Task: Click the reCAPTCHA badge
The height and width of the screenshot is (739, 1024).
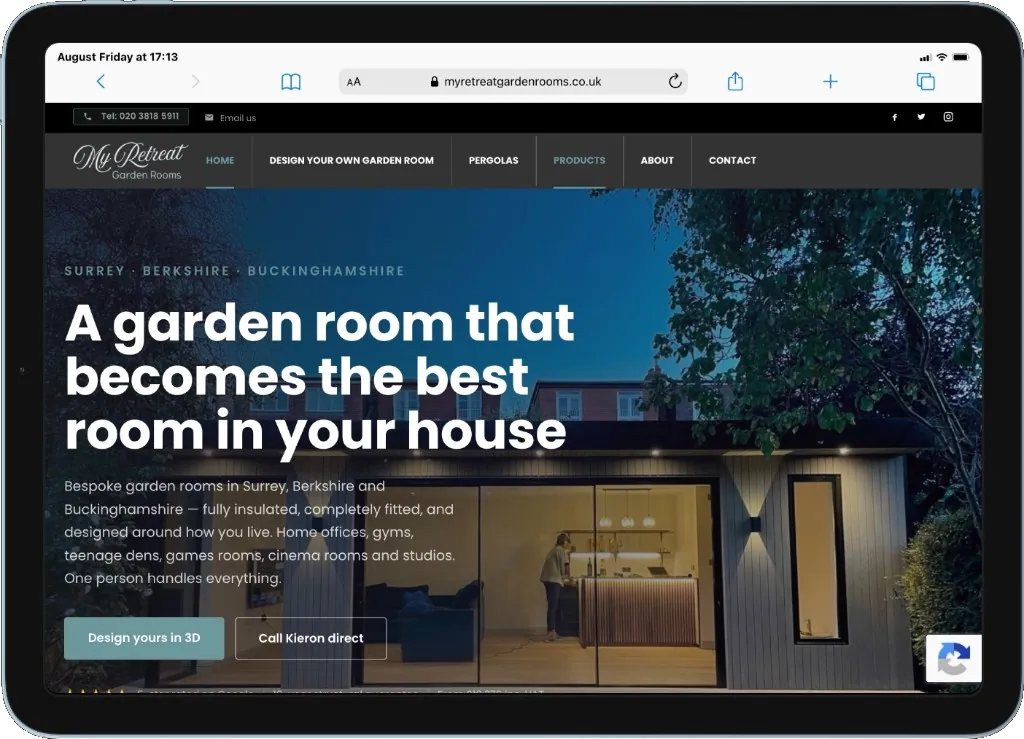Action: click(x=953, y=658)
